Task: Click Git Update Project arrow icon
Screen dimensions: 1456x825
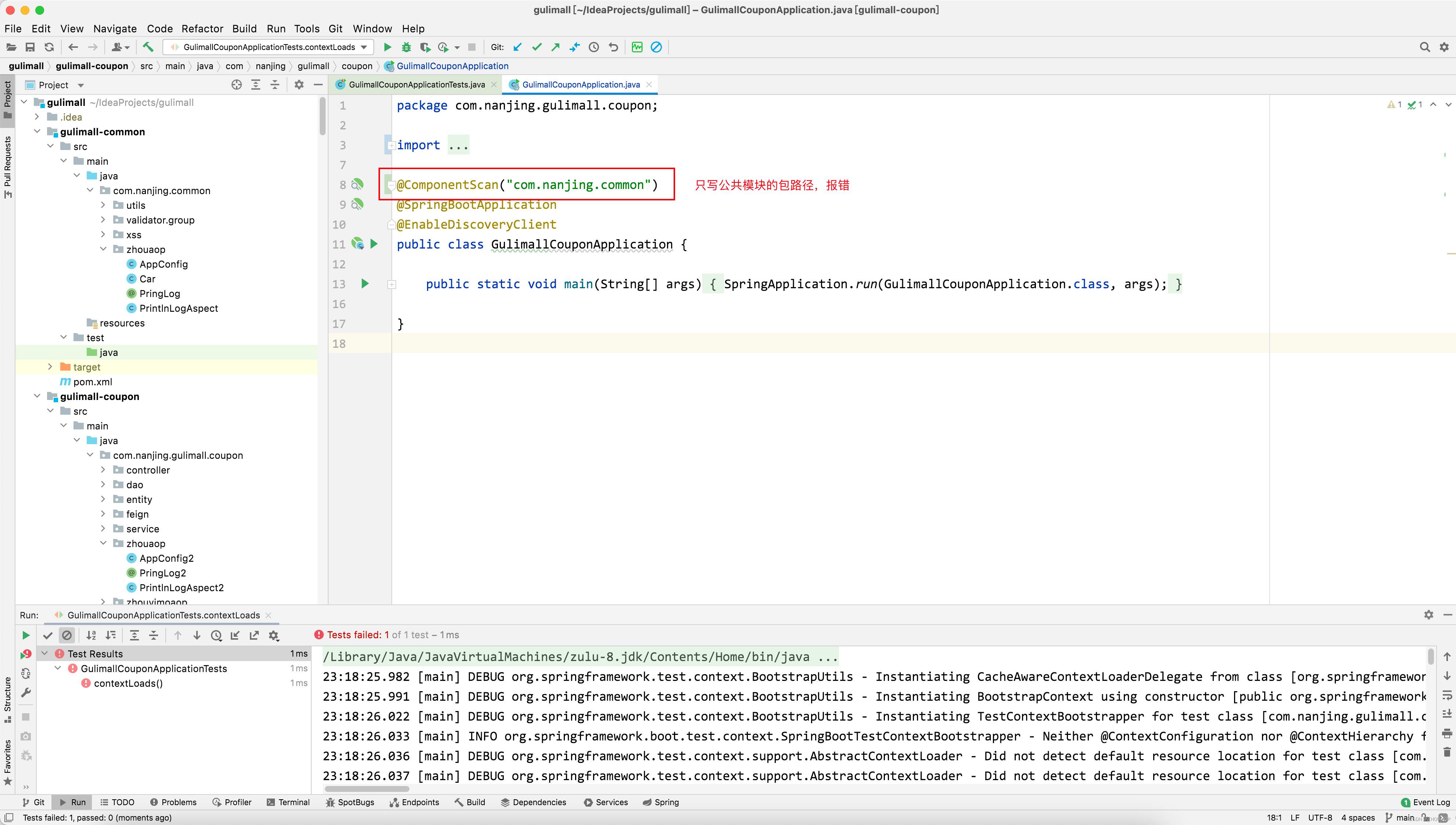Action: [x=518, y=47]
